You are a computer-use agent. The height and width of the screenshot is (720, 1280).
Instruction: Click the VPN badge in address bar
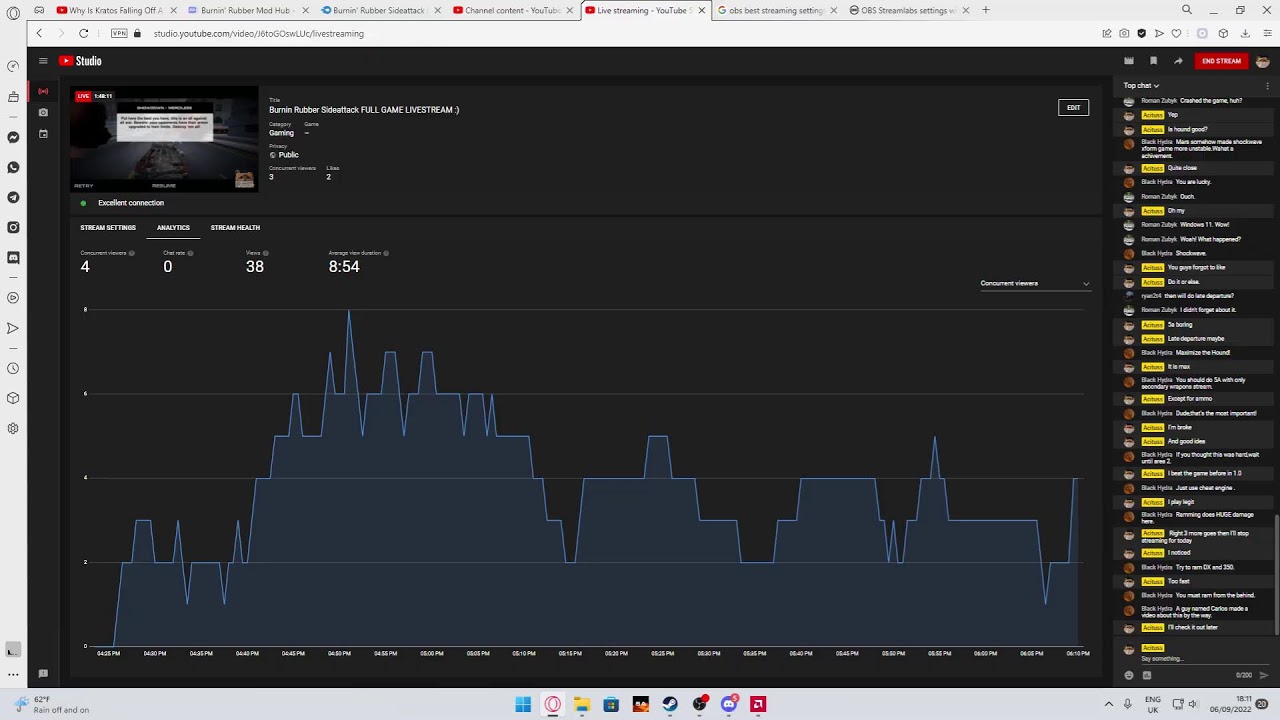(x=120, y=33)
